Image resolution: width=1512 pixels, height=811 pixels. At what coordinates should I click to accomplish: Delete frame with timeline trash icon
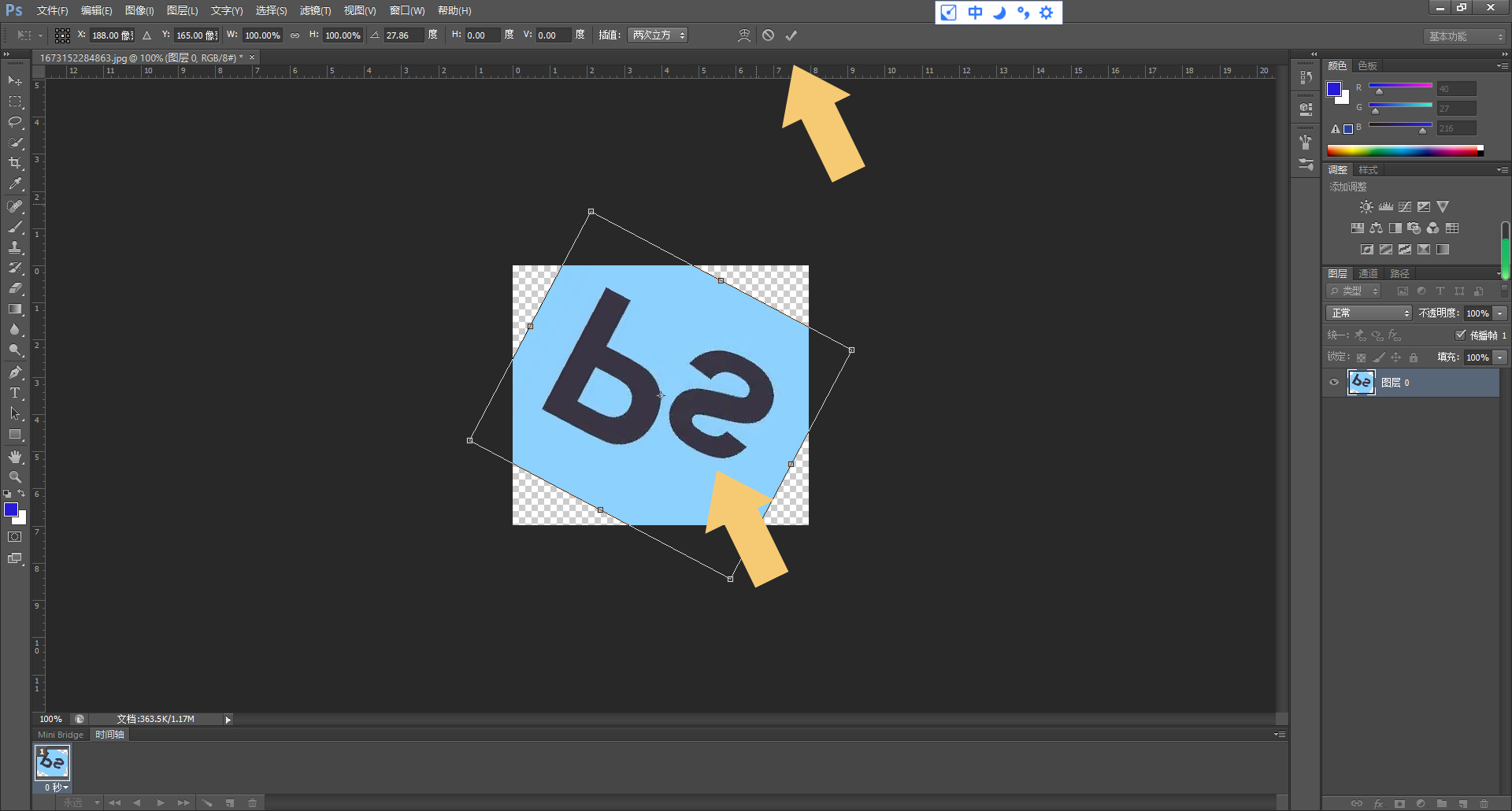coord(253,803)
